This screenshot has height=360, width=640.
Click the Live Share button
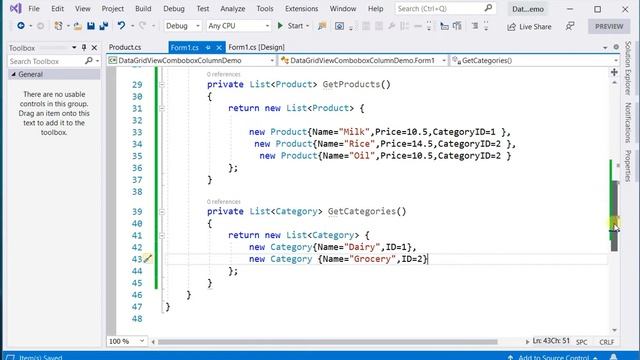(x=529, y=27)
